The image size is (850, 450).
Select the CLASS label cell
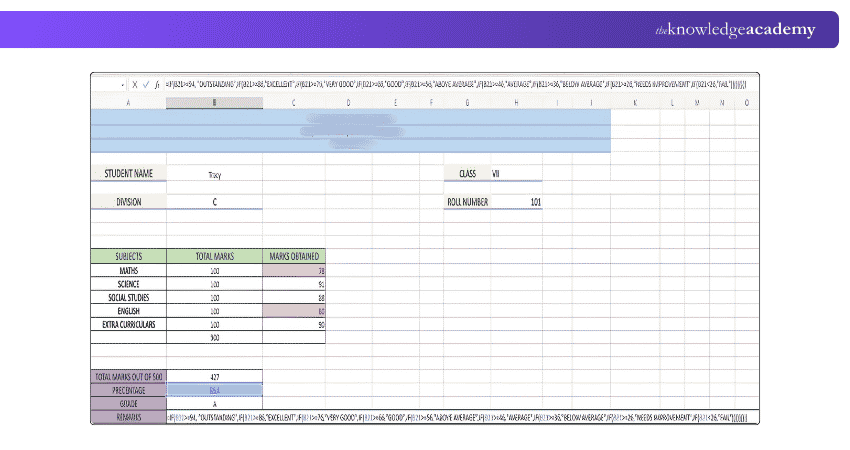click(467, 173)
